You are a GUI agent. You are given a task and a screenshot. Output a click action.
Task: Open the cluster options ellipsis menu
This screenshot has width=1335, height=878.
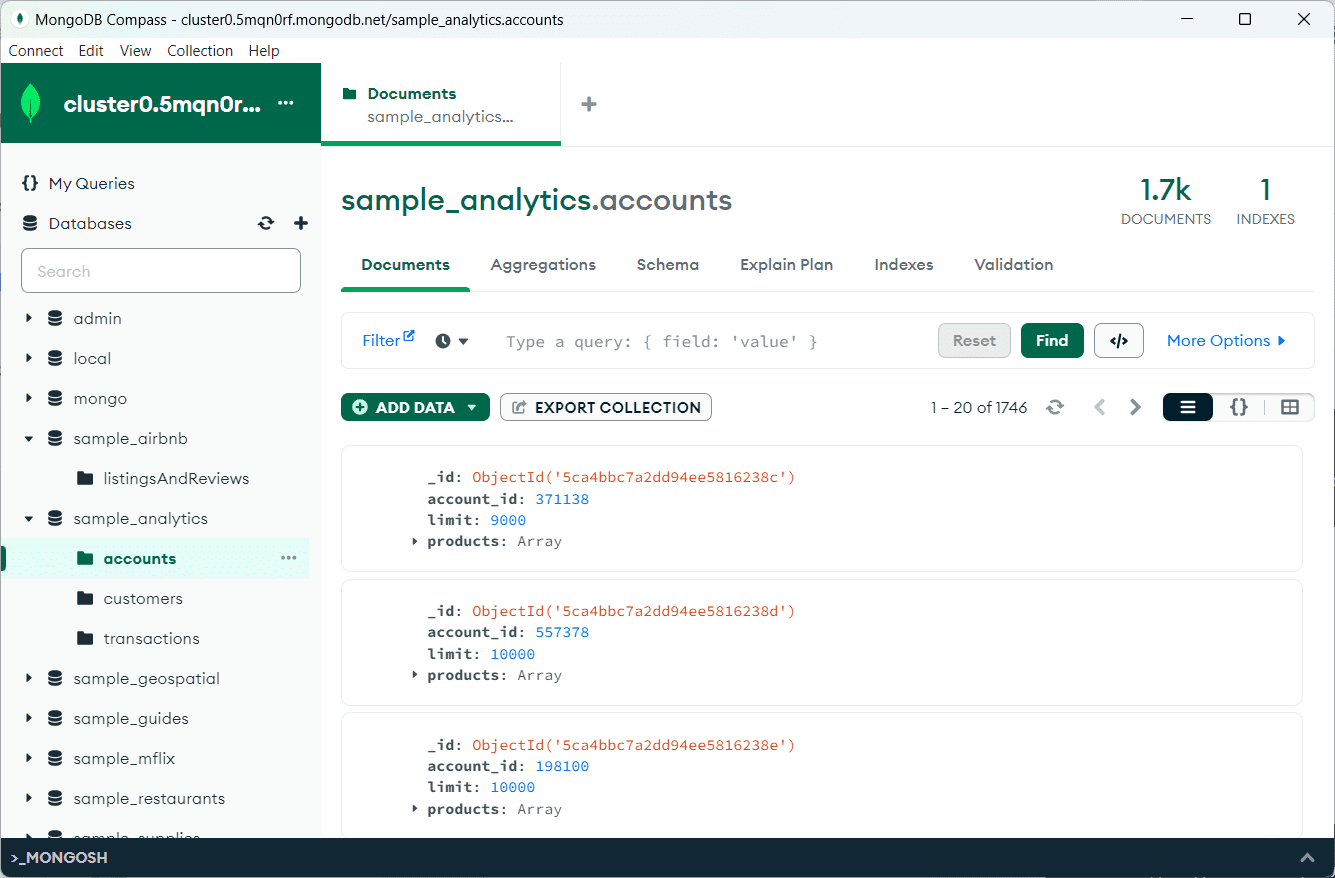(x=286, y=103)
